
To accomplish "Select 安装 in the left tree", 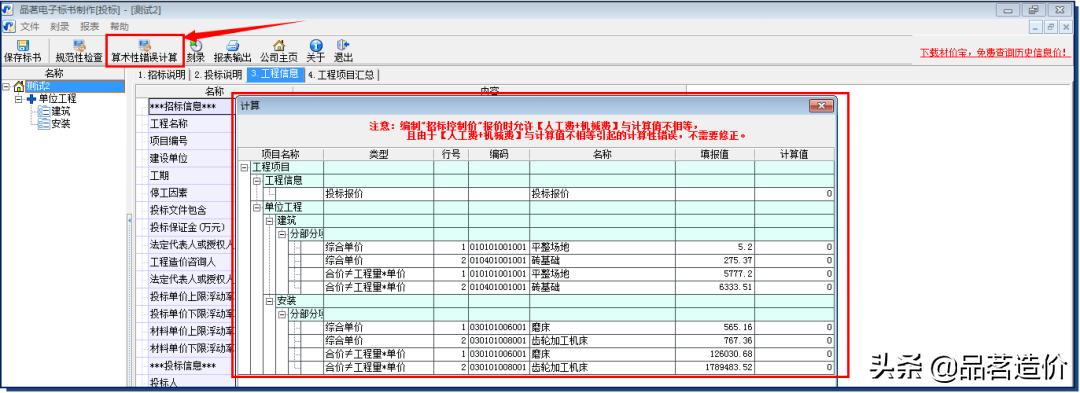I will click(x=61, y=124).
